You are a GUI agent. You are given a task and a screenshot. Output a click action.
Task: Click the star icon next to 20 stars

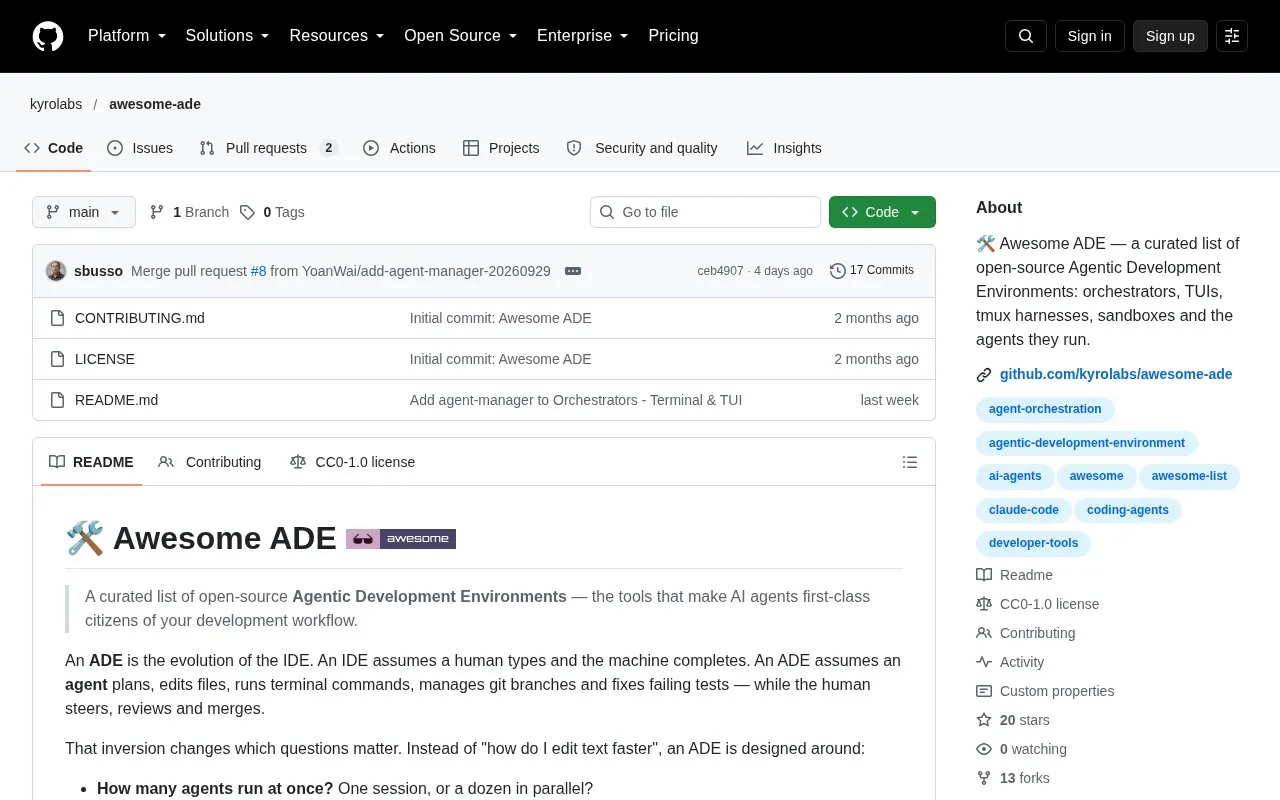(984, 720)
